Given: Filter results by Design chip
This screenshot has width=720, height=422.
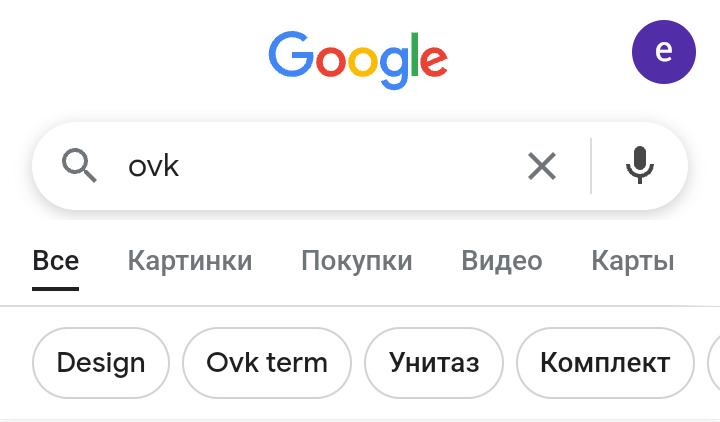Looking at the screenshot, I should (101, 362).
